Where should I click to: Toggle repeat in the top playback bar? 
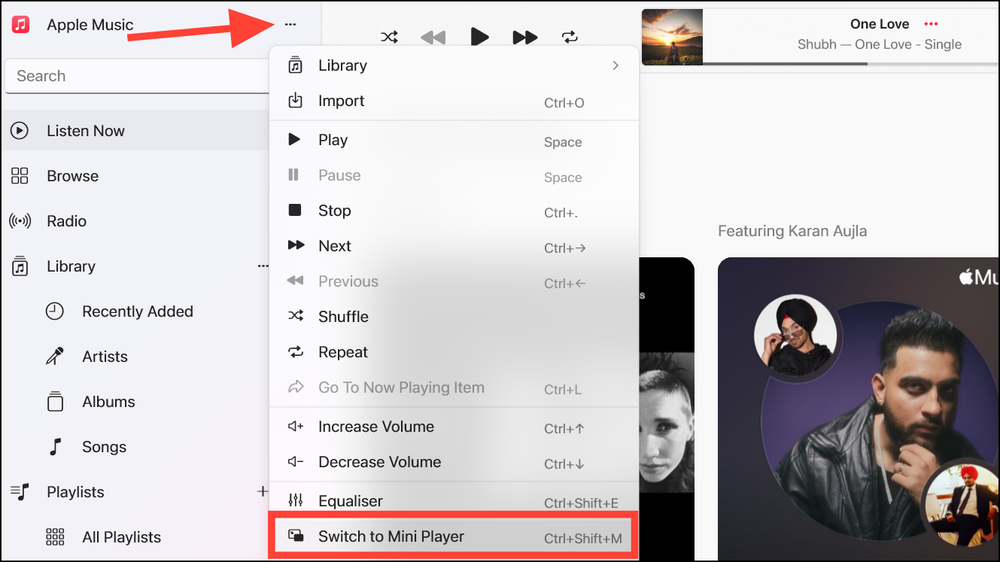[x=570, y=37]
